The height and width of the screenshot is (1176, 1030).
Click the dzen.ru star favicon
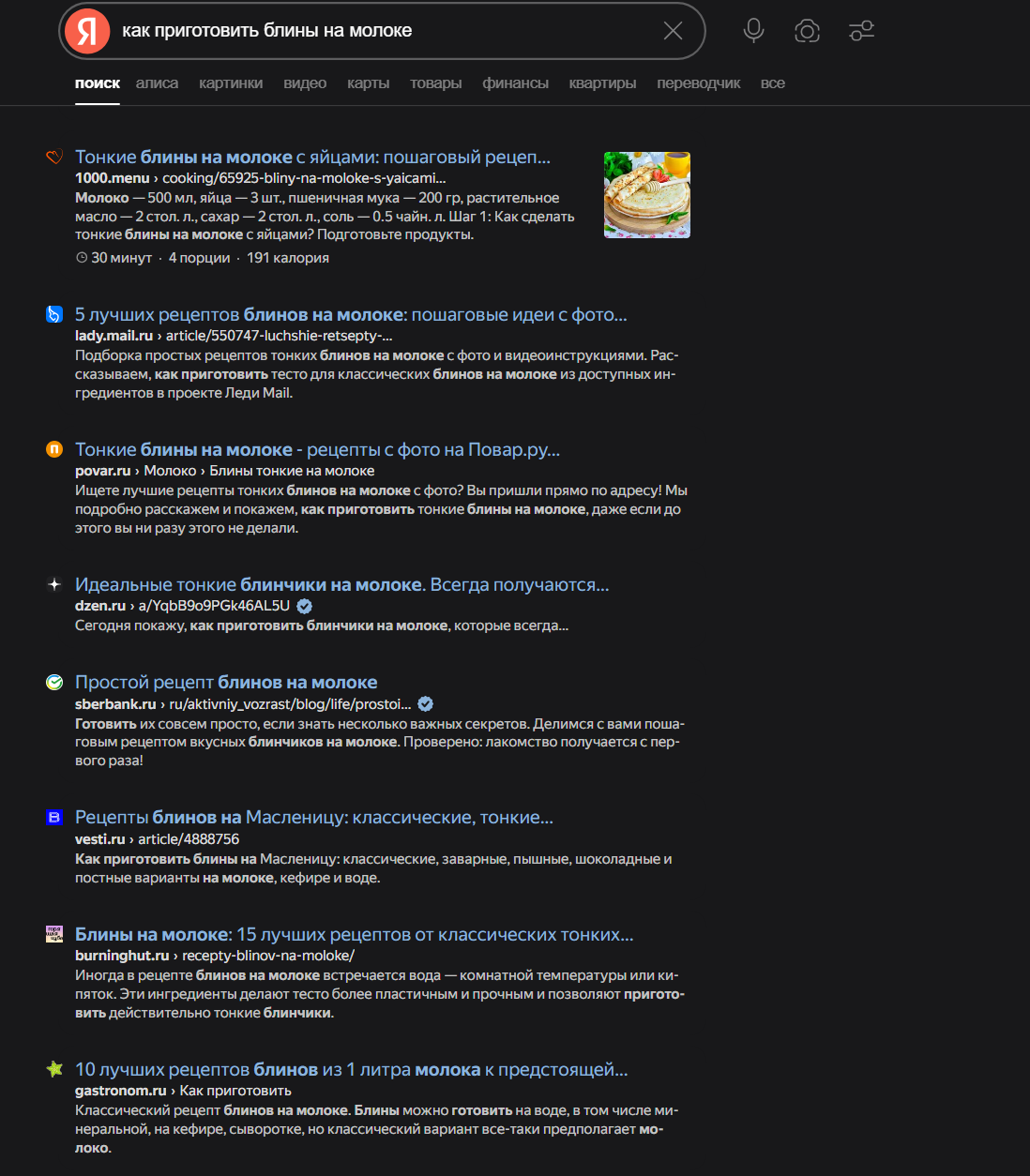[54, 584]
